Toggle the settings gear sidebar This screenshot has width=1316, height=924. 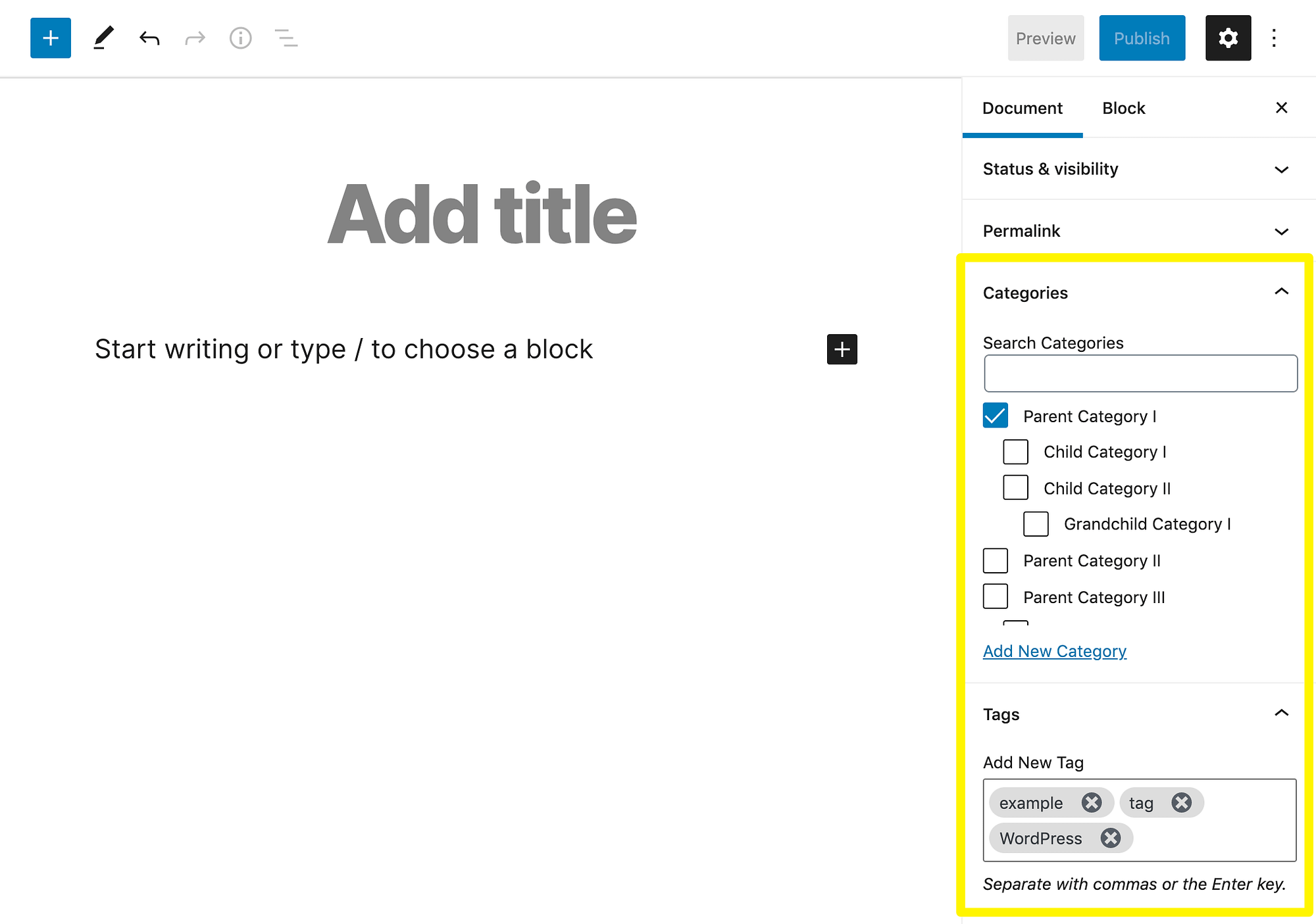pyautogui.click(x=1228, y=38)
